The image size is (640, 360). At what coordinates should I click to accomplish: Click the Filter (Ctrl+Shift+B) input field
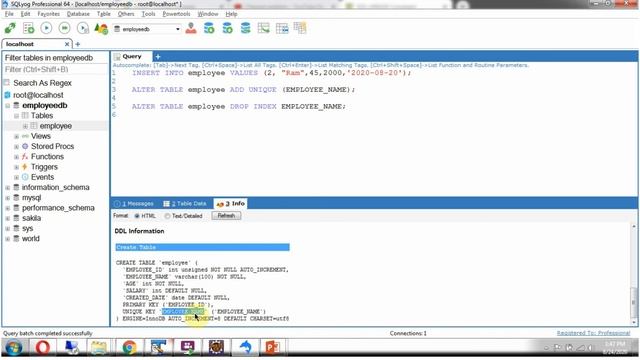pyautogui.click(x=56, y=70)
